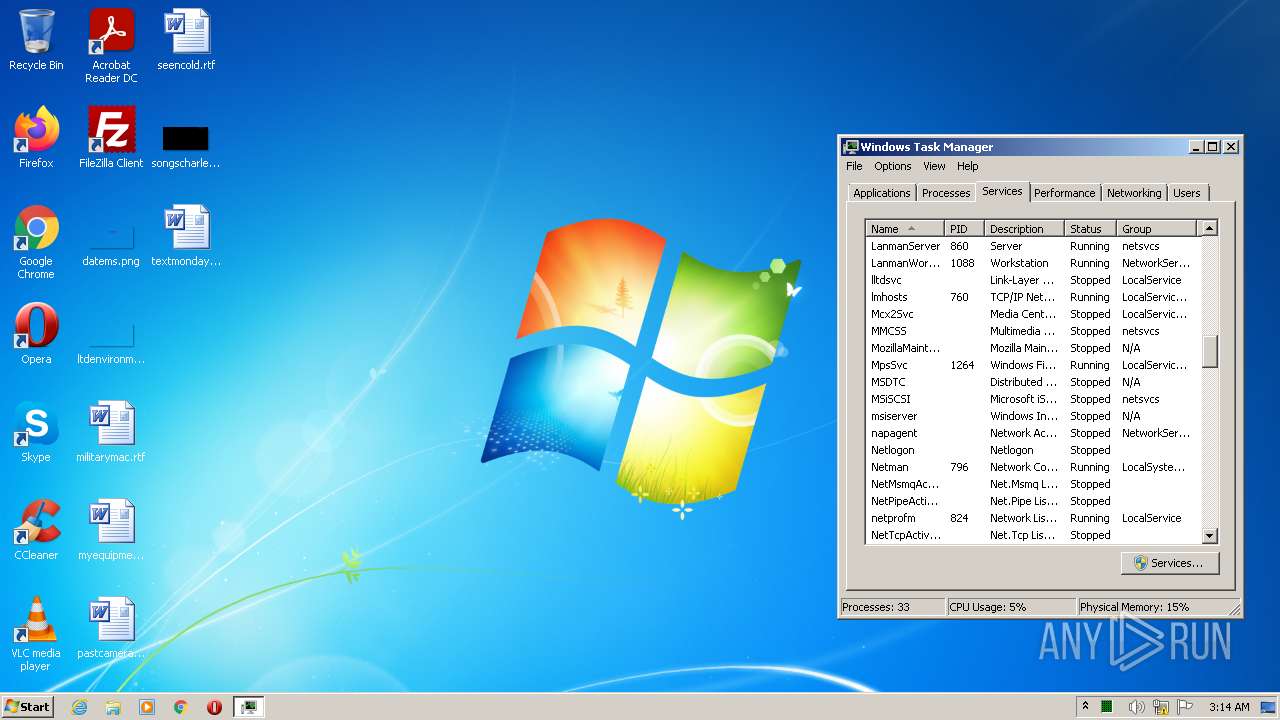Open the media player taskbar icon
This screenshot has width=1280, height=720.
[147, 707]
